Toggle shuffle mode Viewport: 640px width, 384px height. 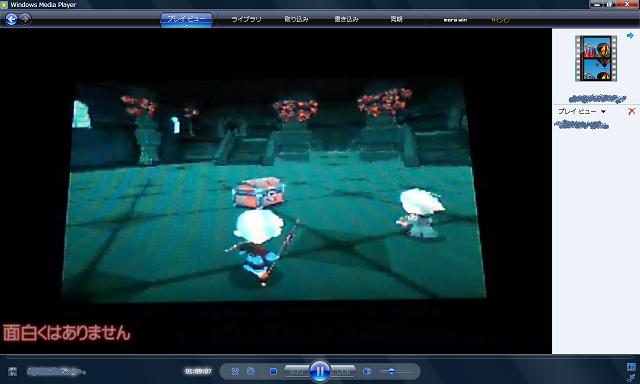[x=235, y=371]
